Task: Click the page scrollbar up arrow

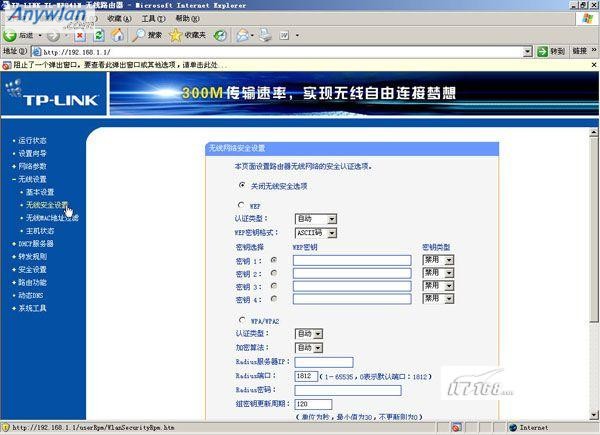Action: [593, 132]
